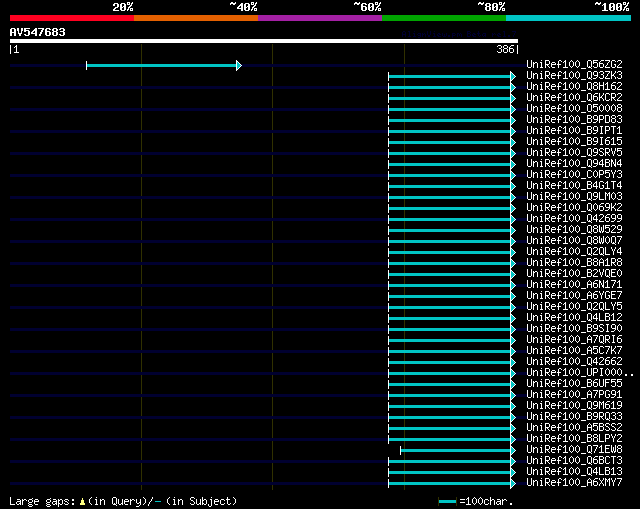The width and height of the screenshot is (640, 509).
Task: Select the UniRef100_Q9SRV5 label
Action: 574,153
